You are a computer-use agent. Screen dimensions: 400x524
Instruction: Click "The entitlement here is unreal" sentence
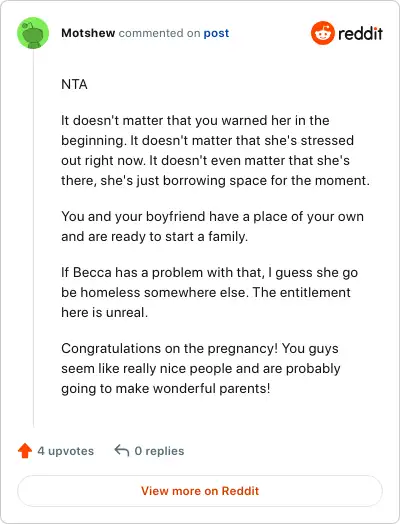(x=206, y=302)
